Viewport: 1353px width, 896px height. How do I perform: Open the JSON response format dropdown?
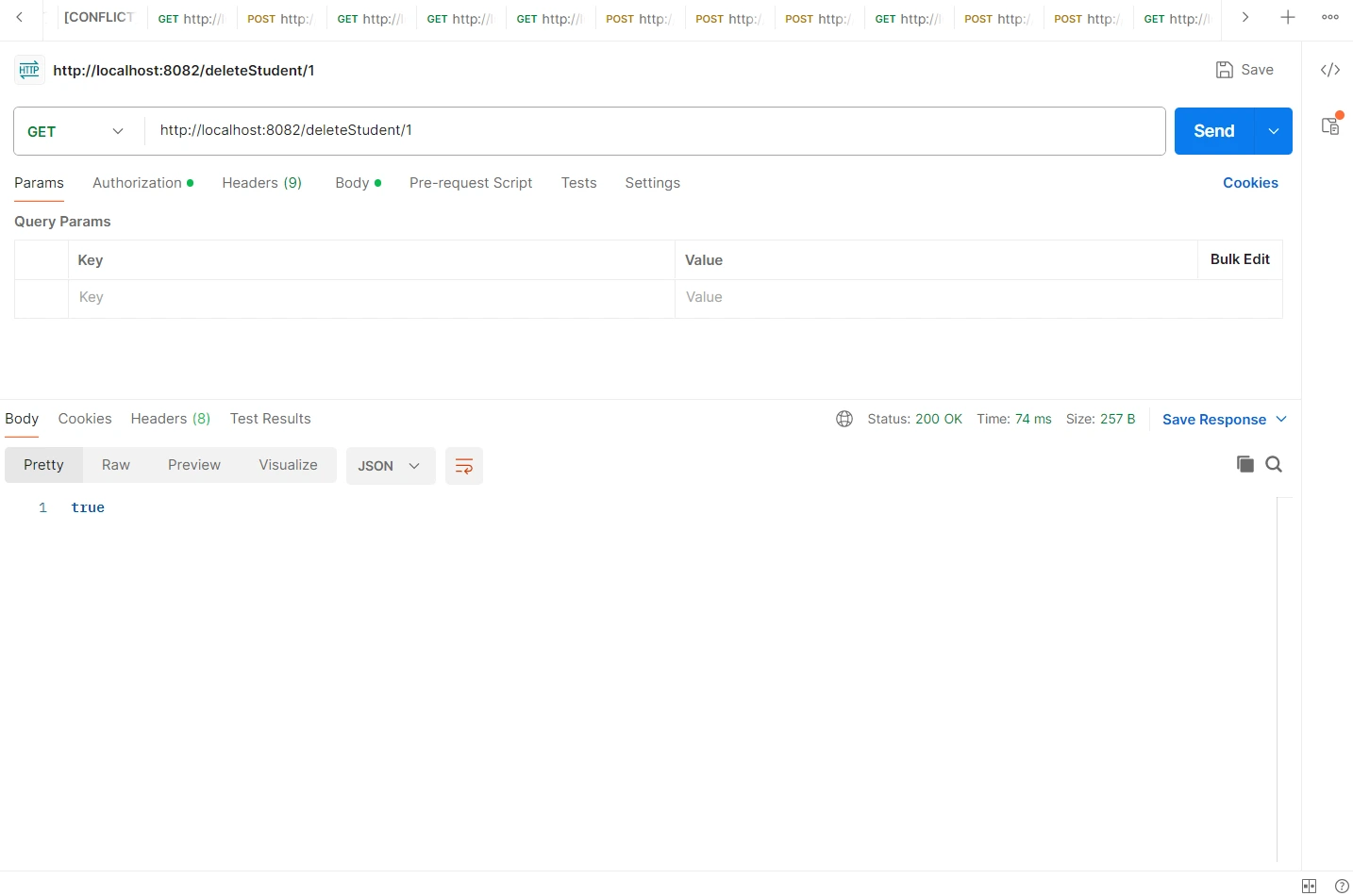click(x=390, y=465)
